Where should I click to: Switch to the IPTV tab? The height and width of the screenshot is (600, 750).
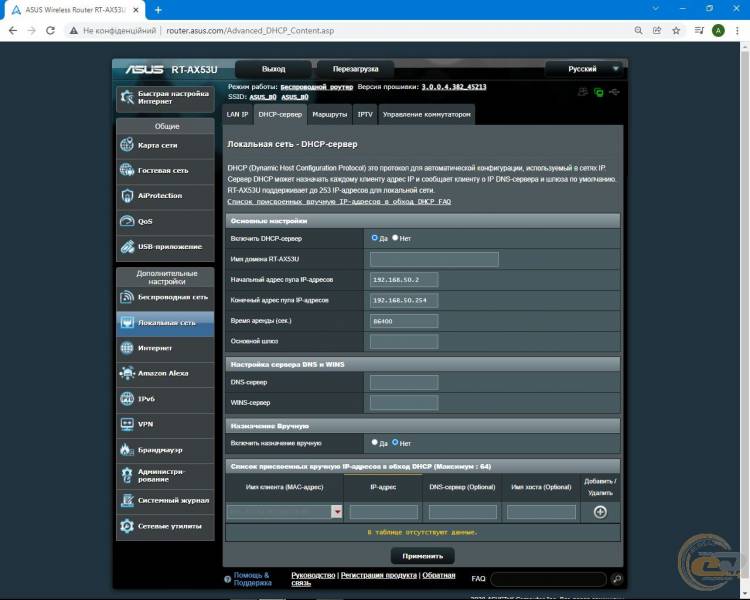point(365,114)
